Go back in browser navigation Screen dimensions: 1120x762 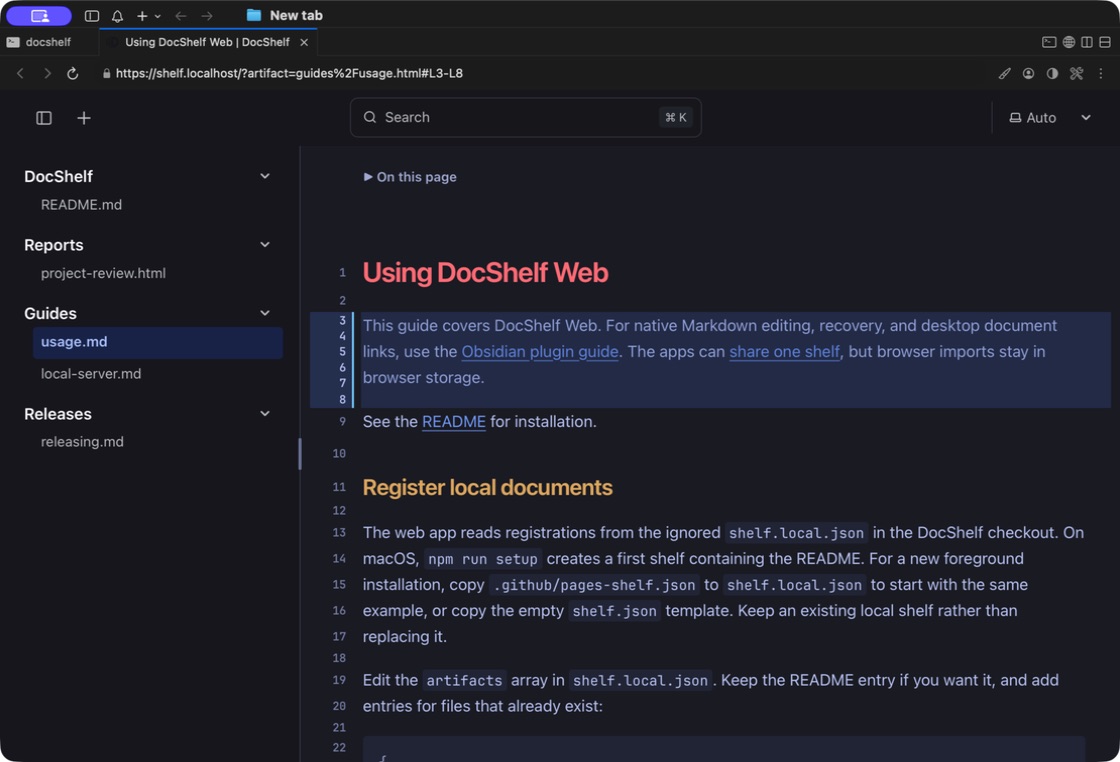21,73
